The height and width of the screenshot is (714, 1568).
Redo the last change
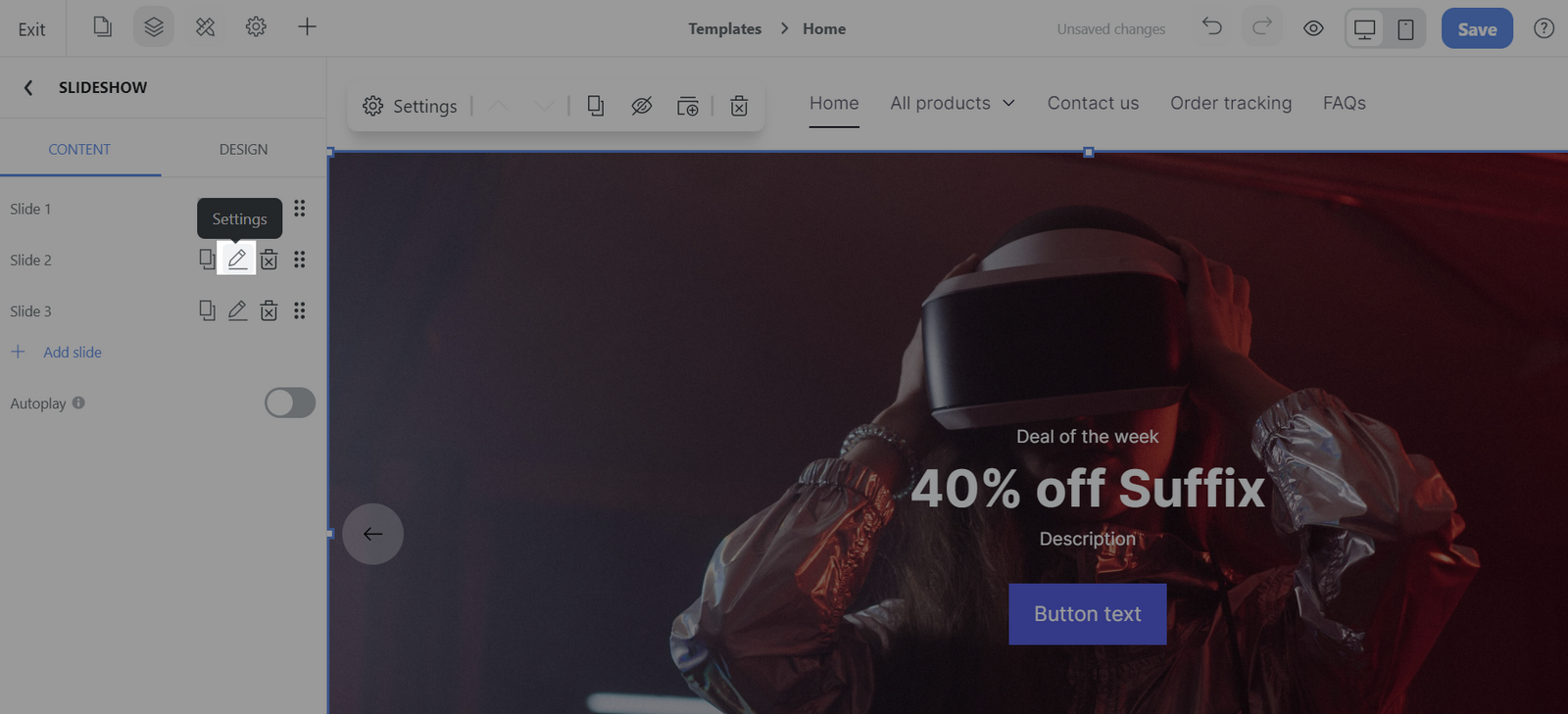pyautogui.click(x=1262, y=26)
